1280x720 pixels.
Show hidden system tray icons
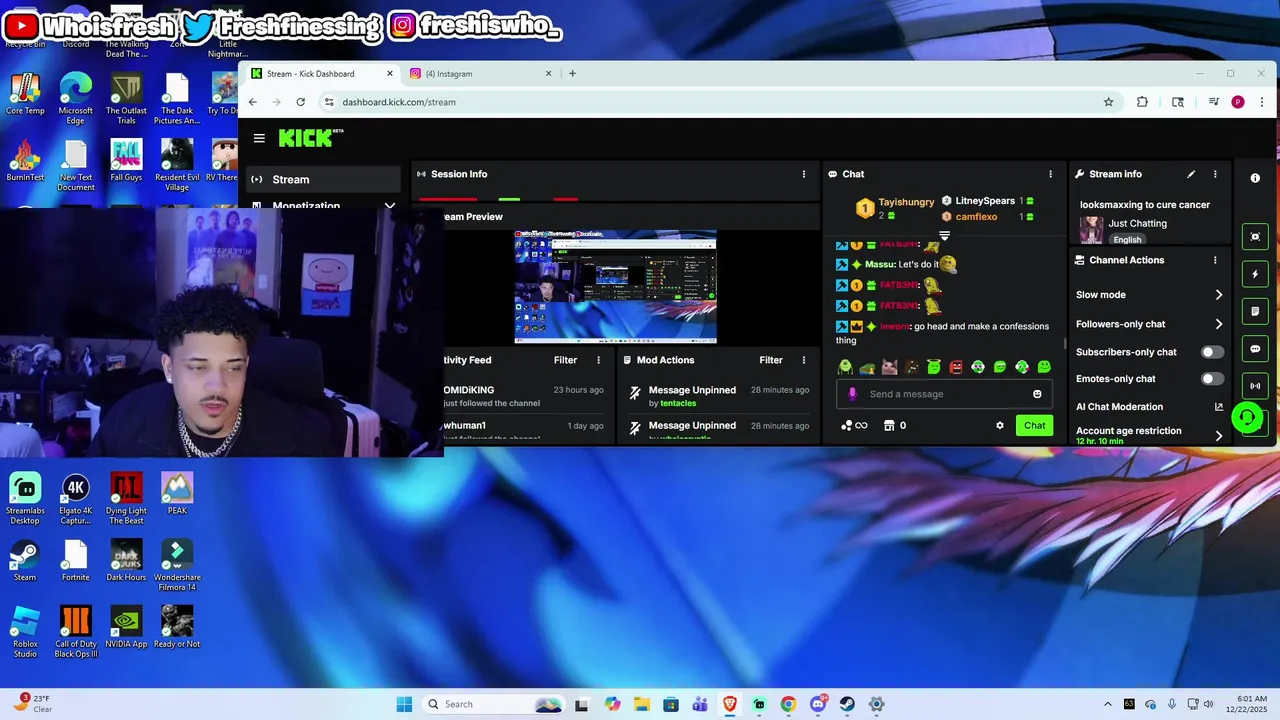click(1107, 704)
